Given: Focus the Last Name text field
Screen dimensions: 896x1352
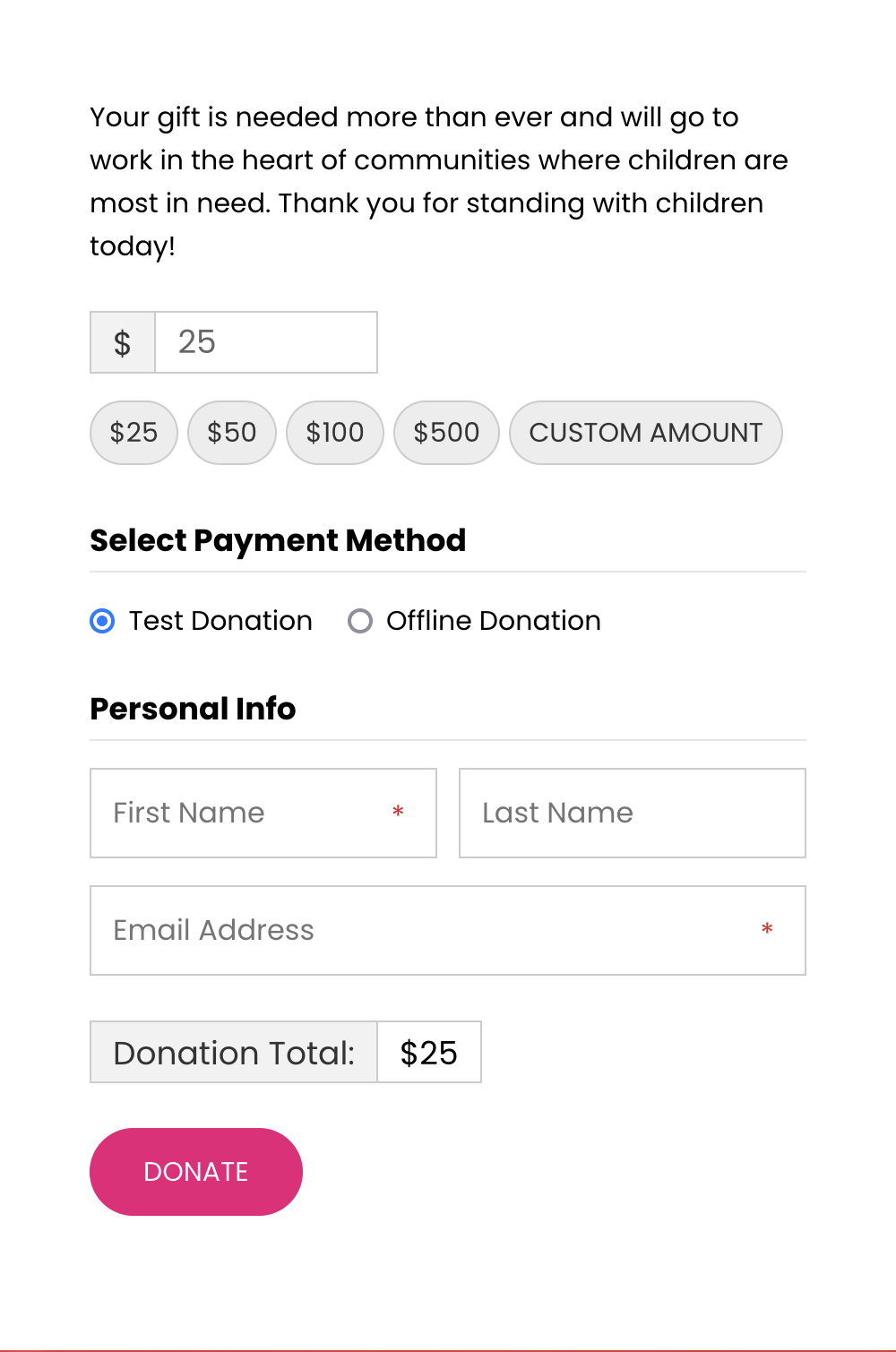Looking at the screenshot, I should pyautogui.click(x=633, y=813).
